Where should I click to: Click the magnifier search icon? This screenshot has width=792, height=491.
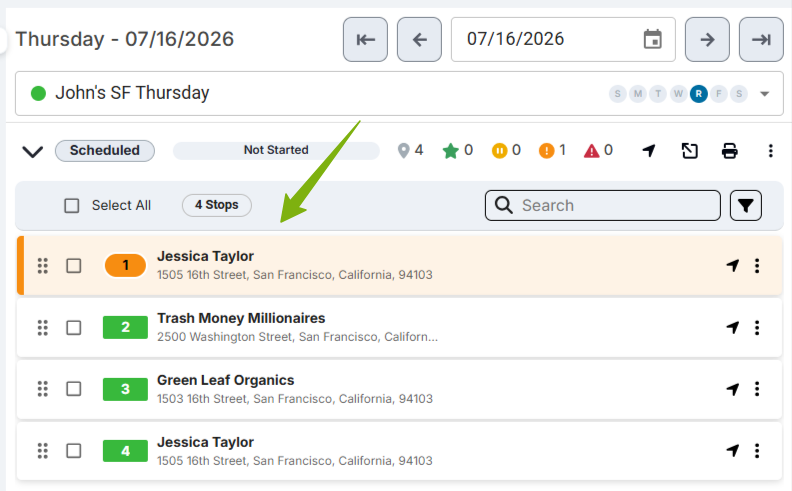[x=504, y=205]
